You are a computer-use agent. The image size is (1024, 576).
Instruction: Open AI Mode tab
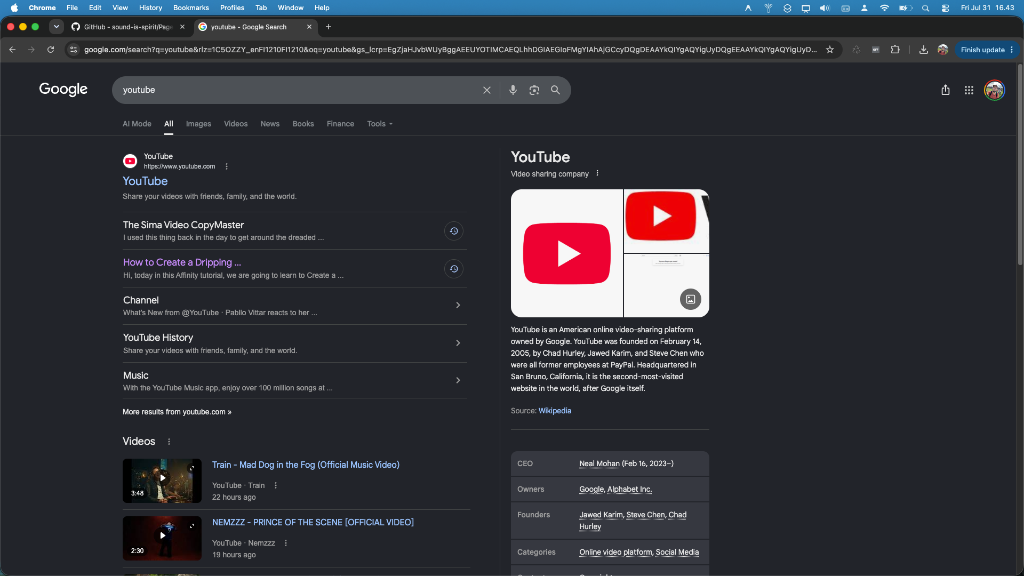coord(136,123)
